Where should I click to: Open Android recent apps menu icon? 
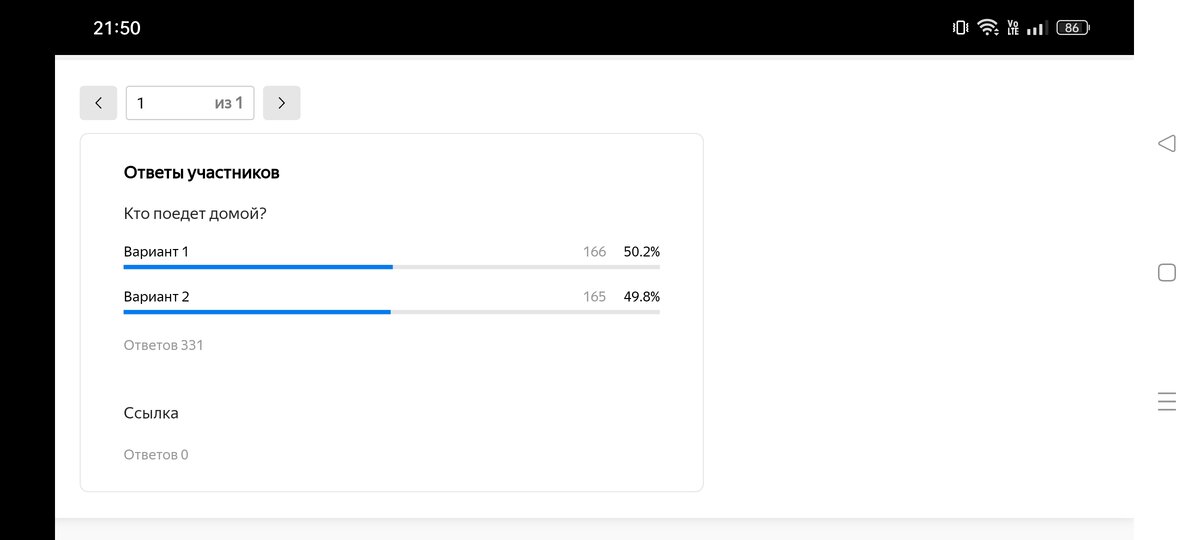click(1166, 402)
